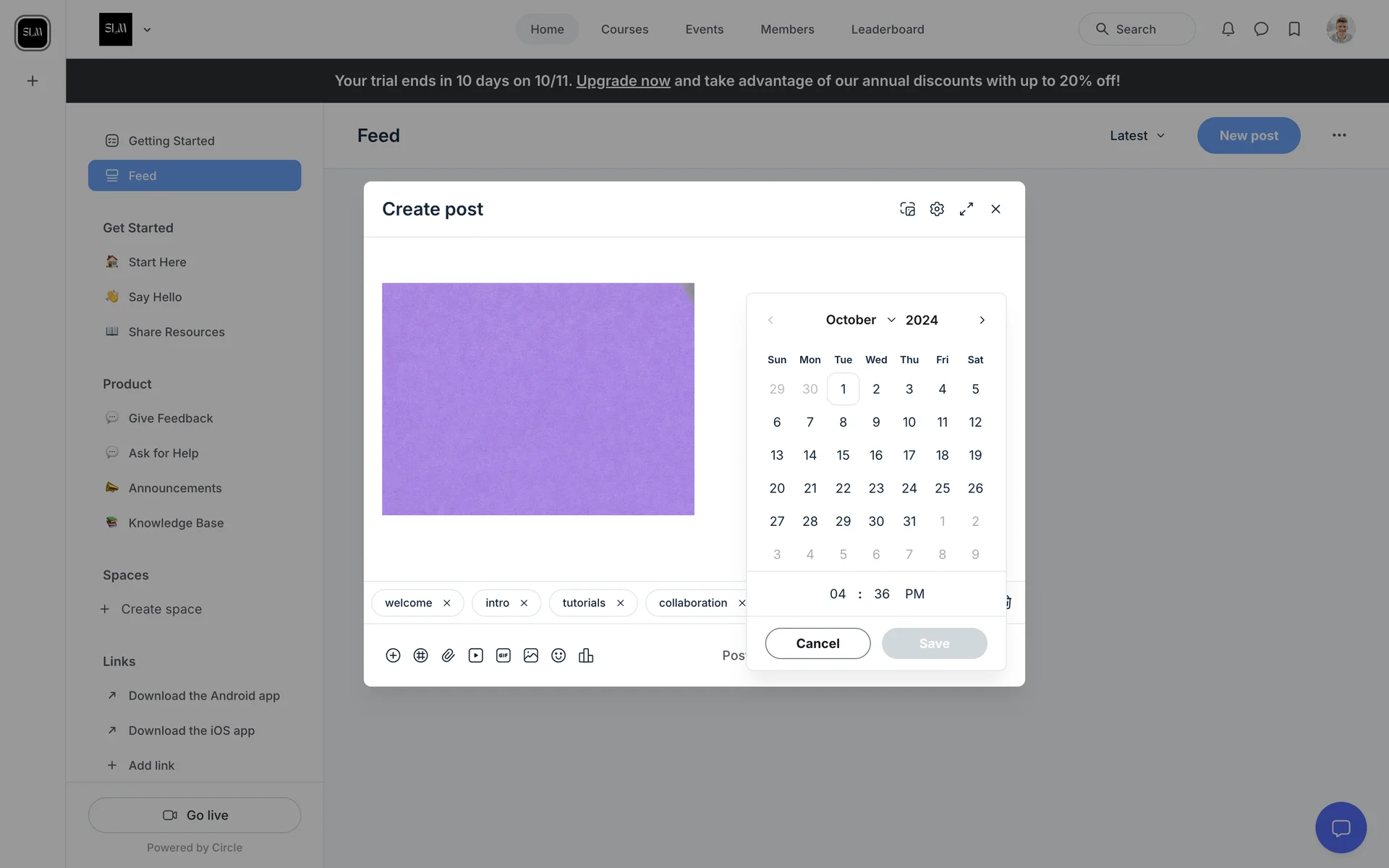This screenshot has height=868, width=1389.
Task: Click the poll icon in post toolbar
Action: click(x=586, y=655)
